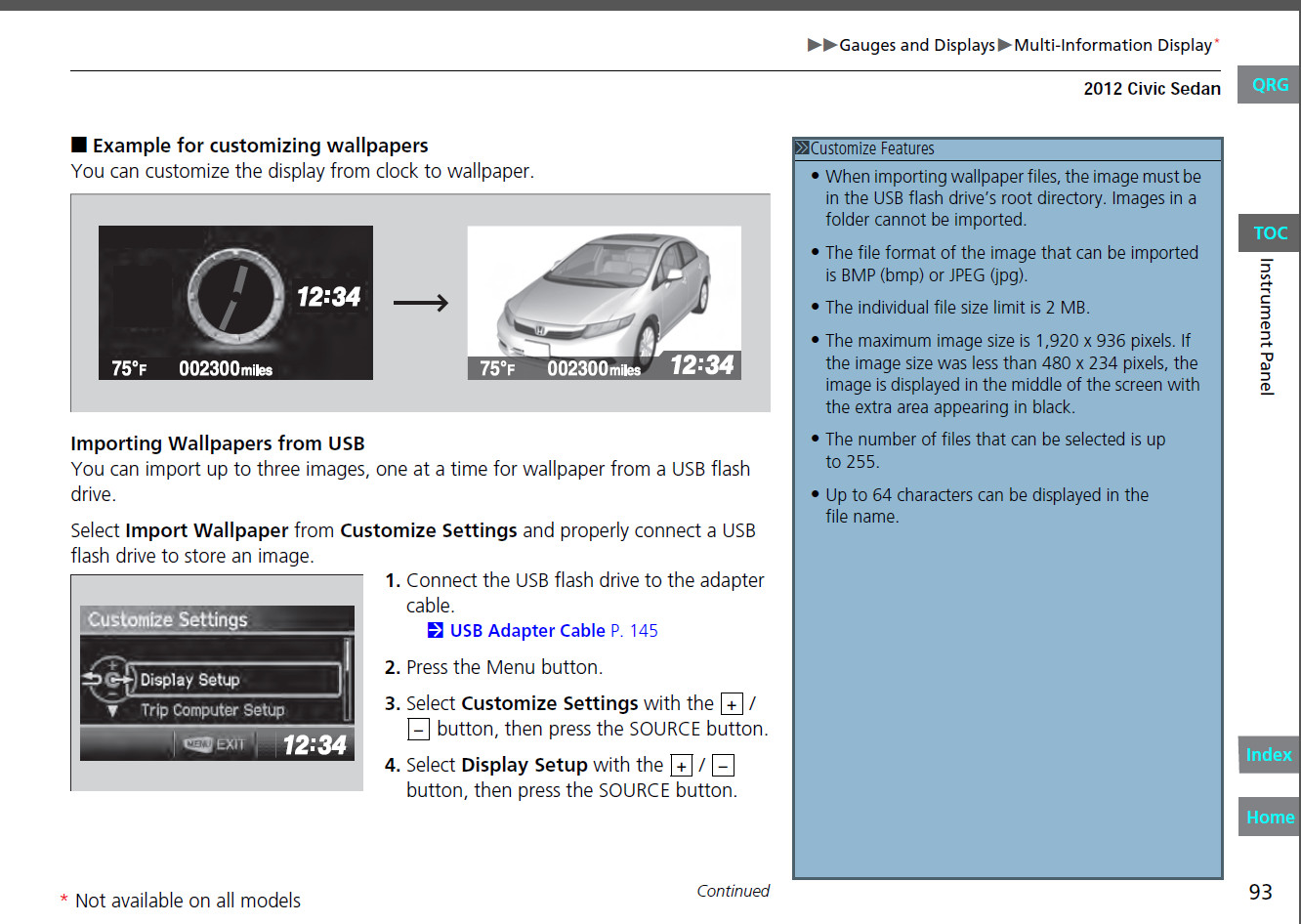Follow the USB Adapter Cable P. 145 link
The image size is (1301, 924).
553,631
